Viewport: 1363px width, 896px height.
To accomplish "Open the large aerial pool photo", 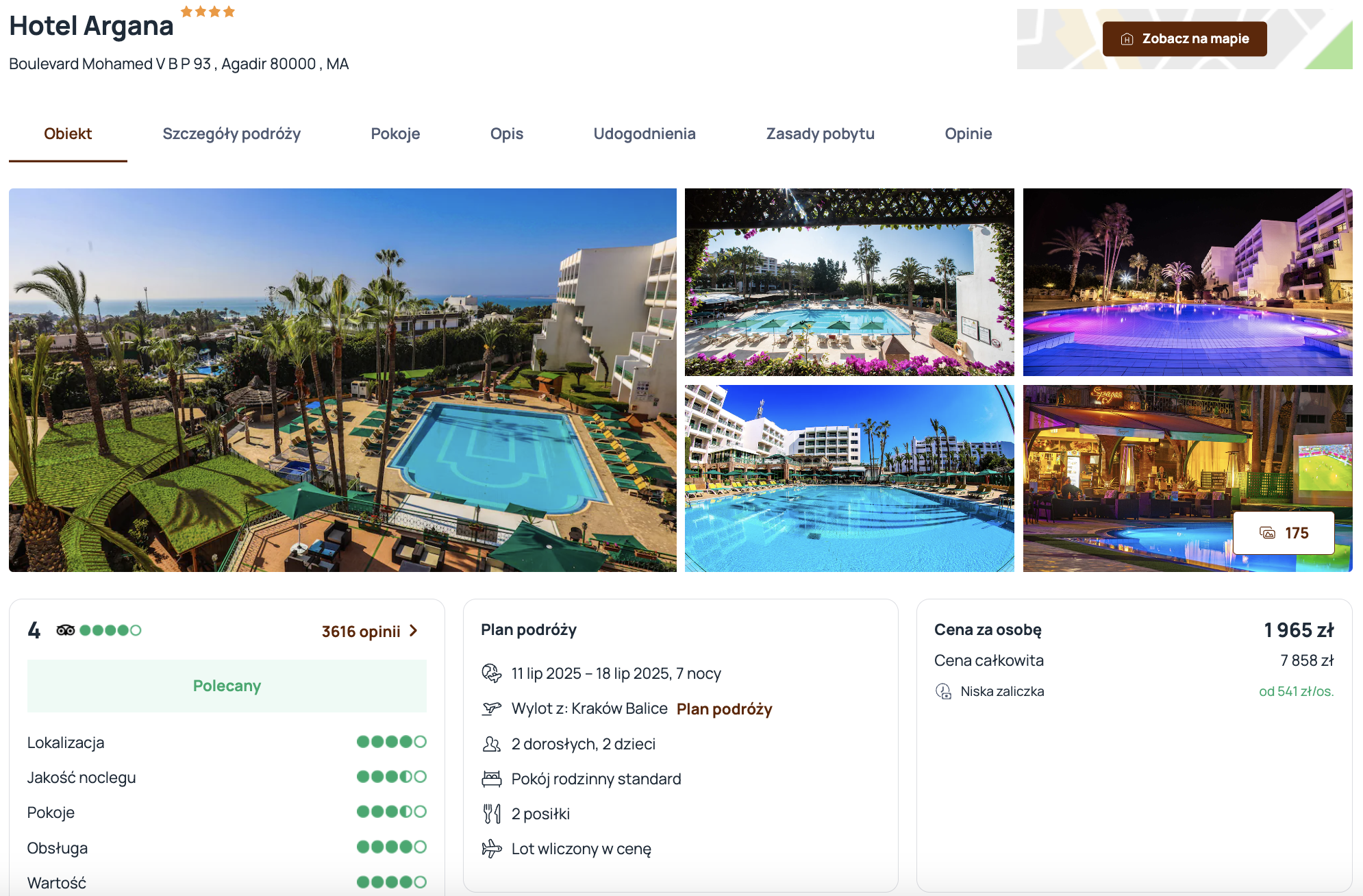I will (x=342, y=380).
